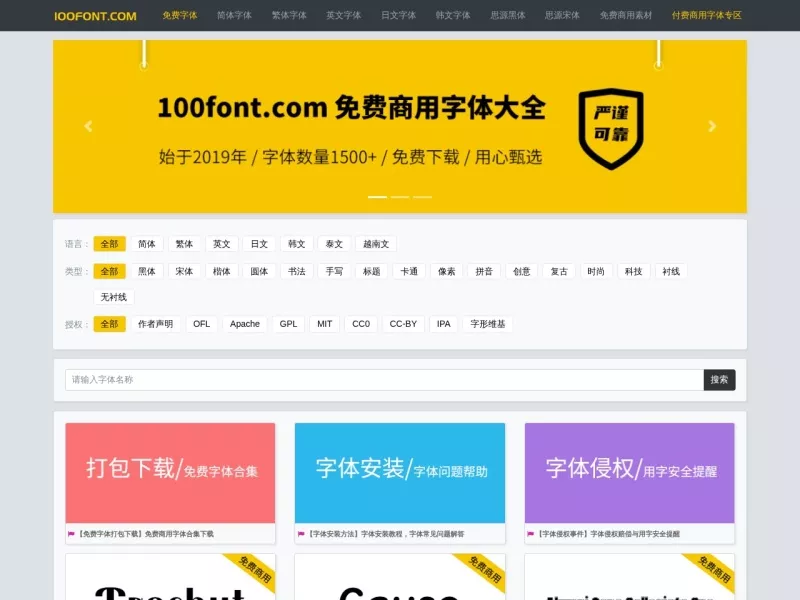Filter type by 书法
800x600 pixels.
[x=296, y=271]
